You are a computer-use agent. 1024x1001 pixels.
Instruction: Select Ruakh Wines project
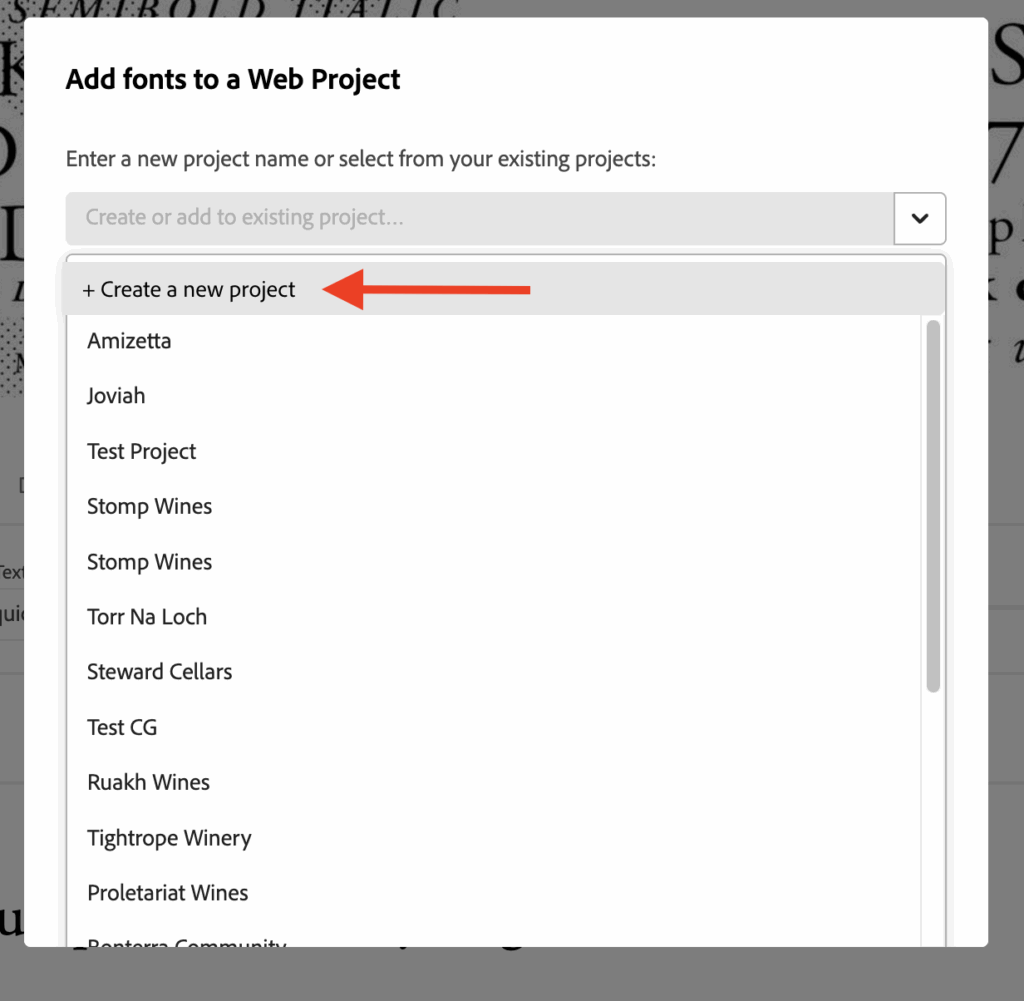point(148,782)
